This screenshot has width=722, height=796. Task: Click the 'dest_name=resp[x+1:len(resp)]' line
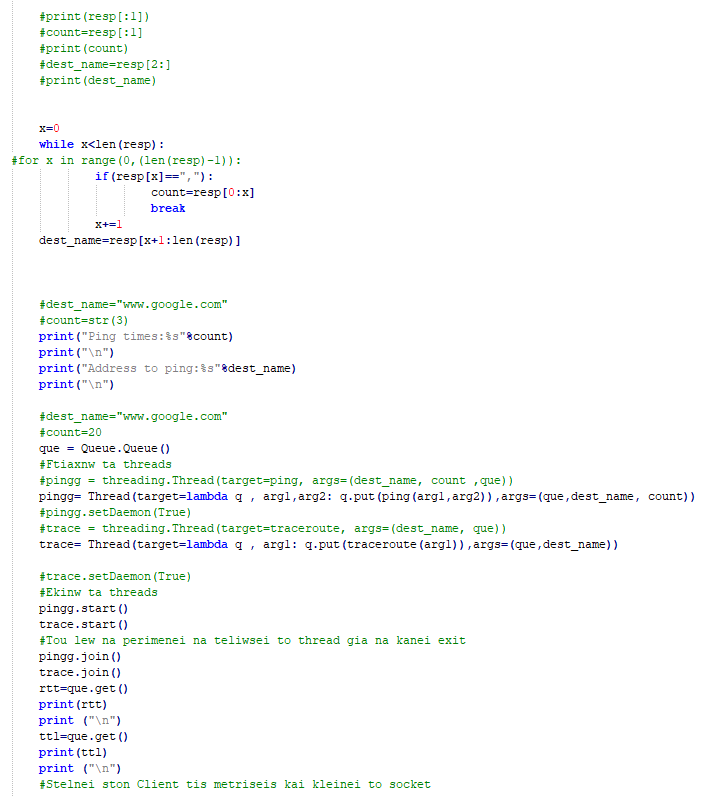140,240
